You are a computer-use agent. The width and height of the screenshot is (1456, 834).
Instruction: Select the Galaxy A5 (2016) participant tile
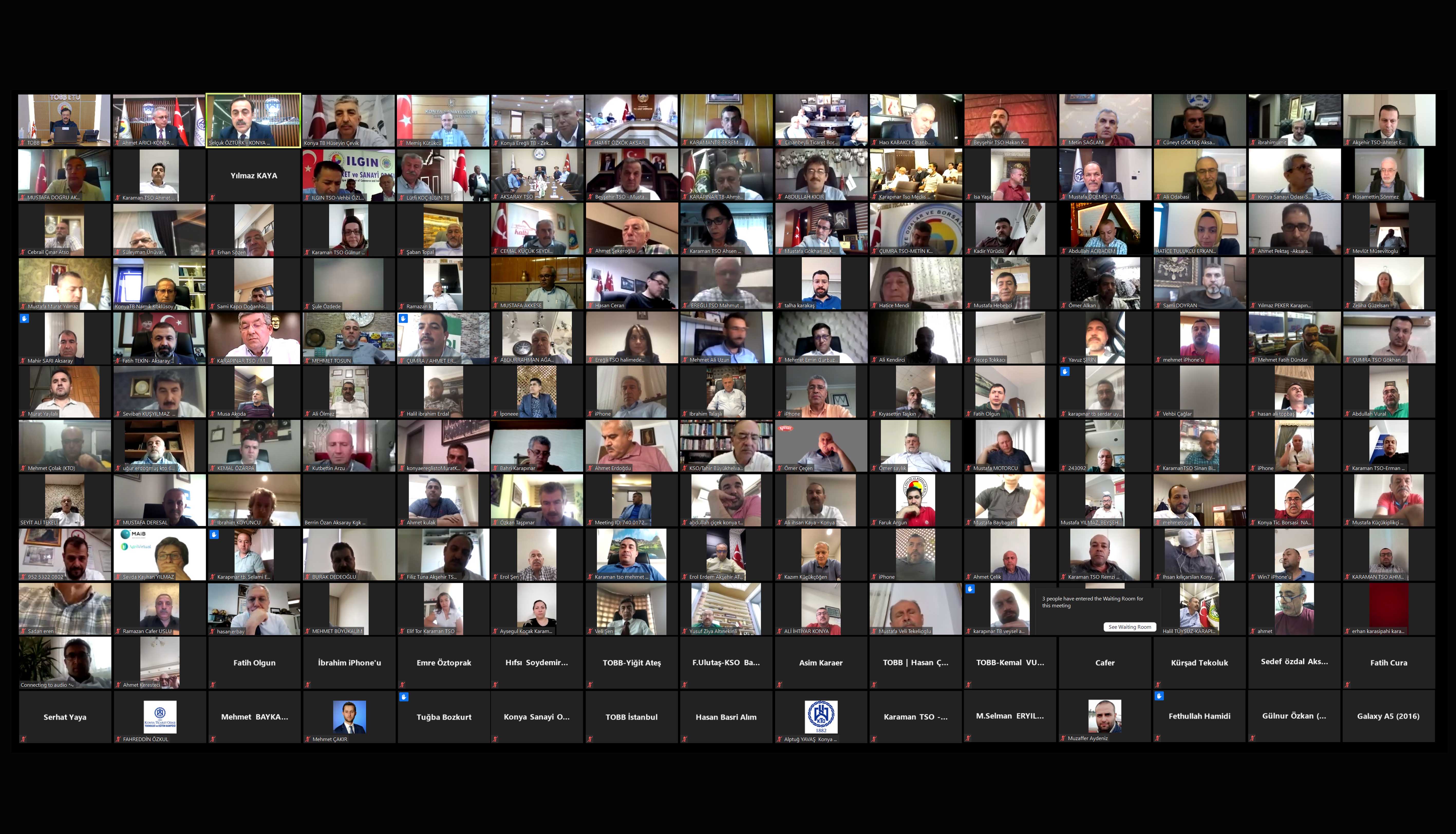point(1388,717)
